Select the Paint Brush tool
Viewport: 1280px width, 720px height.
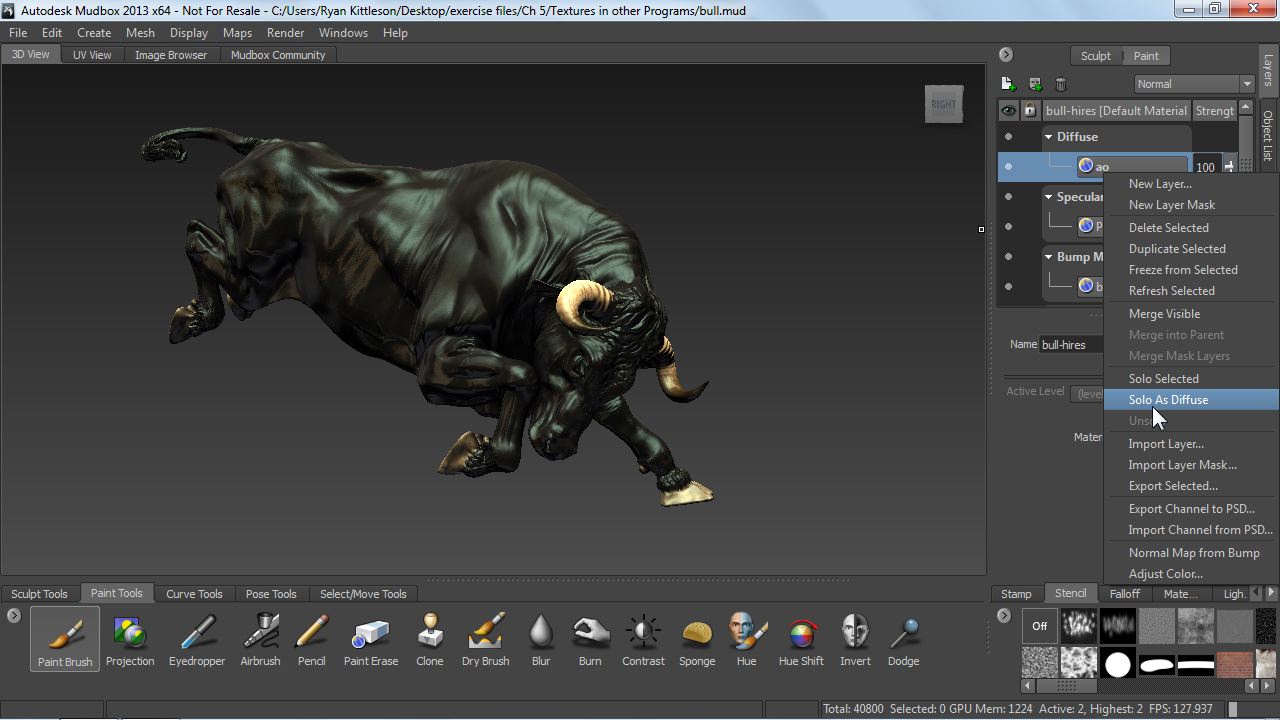pyautogui.click(x=65, y=640)
